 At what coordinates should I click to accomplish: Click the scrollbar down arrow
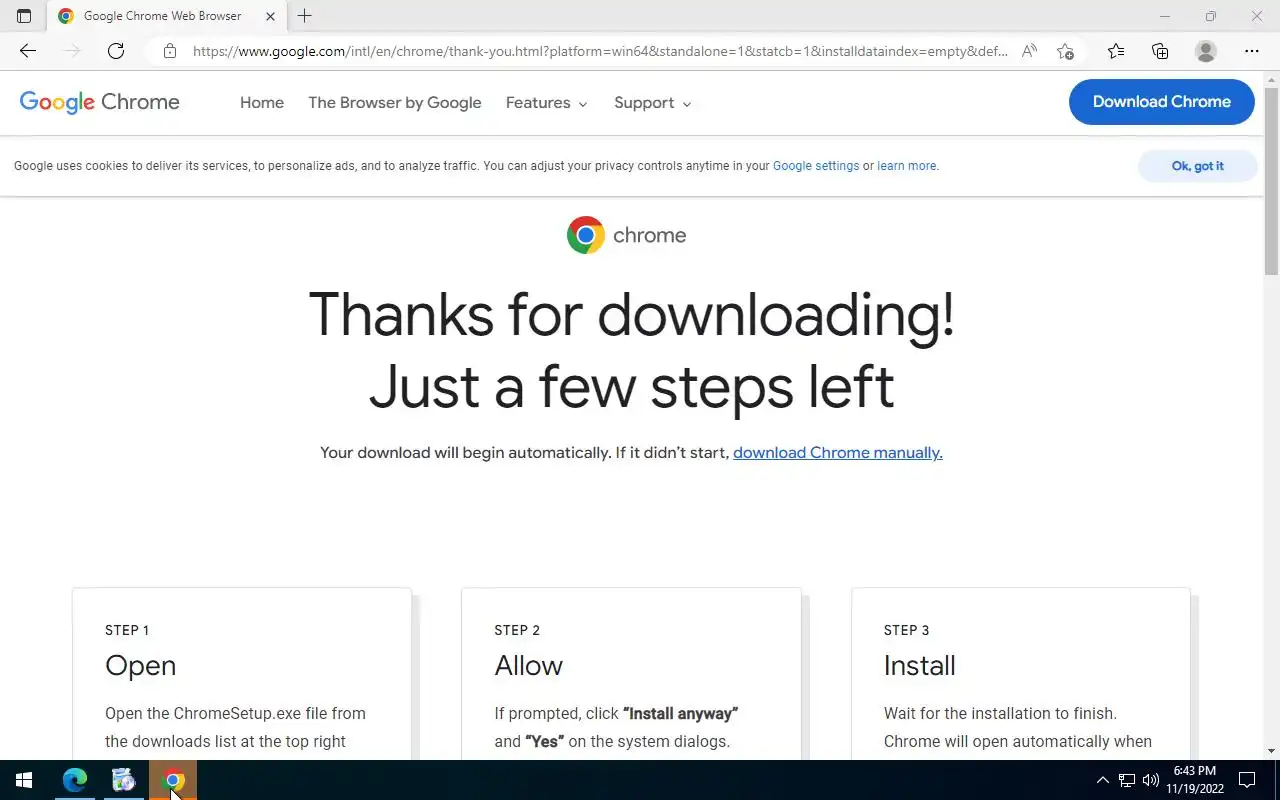1271,751
